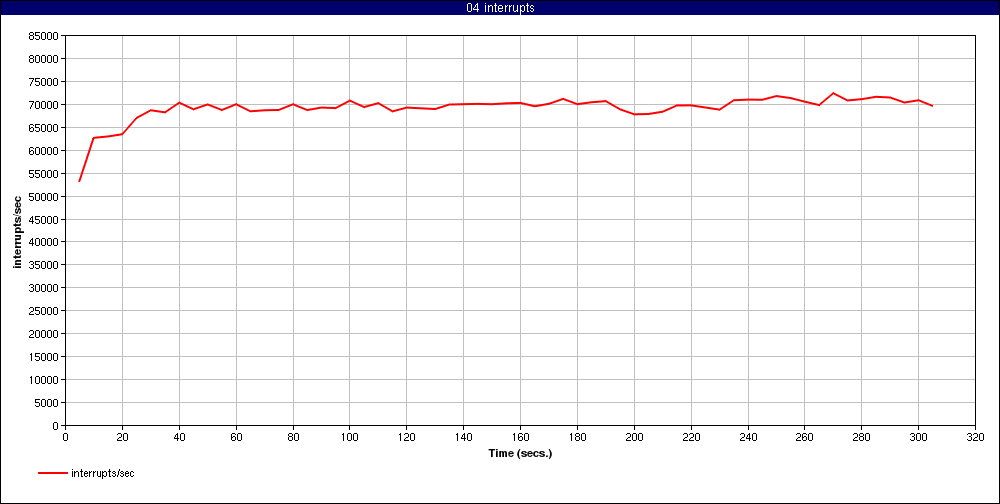Click the 260 tick on time axis
The width and height of the screenshot is (1000, 504).
804,437
